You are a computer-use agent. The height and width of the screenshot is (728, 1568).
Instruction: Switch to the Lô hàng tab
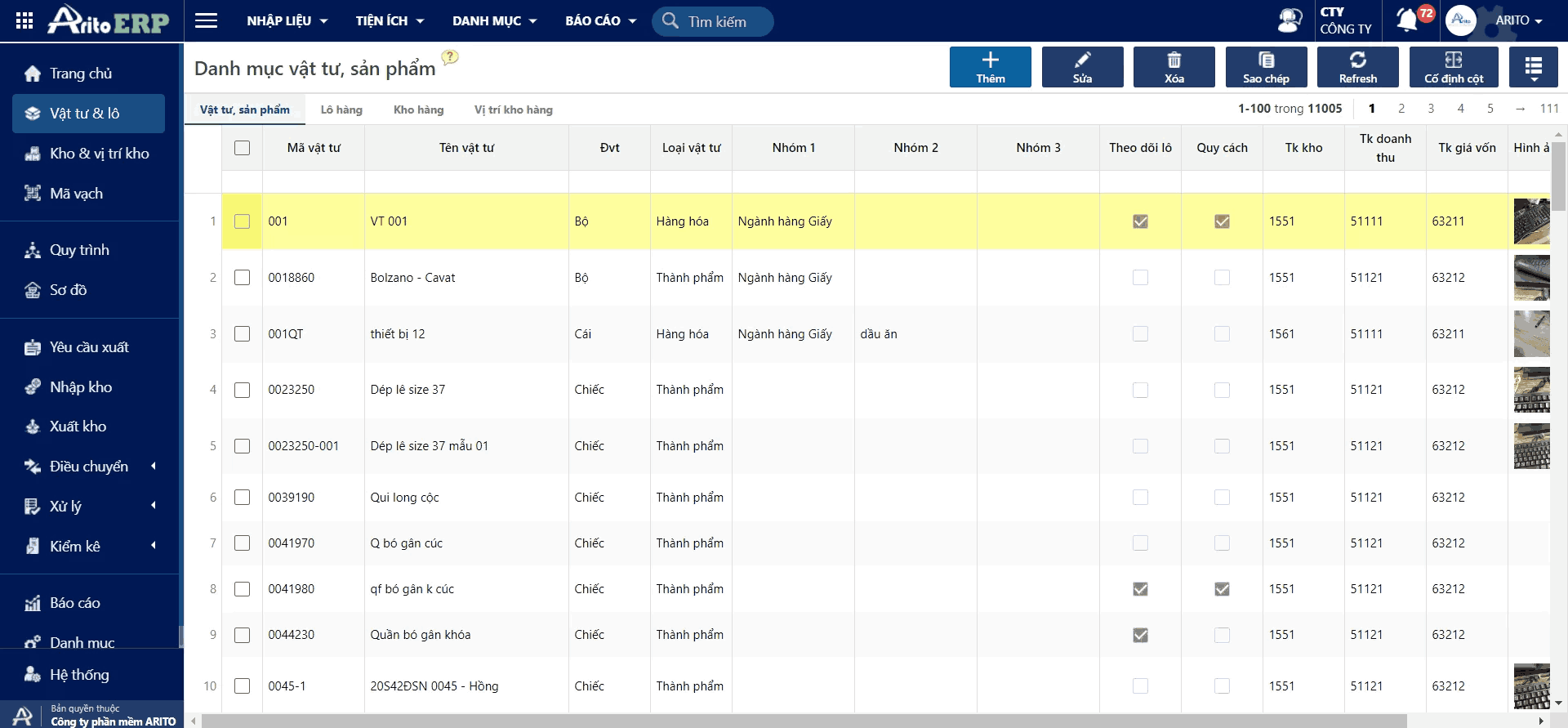341,109
